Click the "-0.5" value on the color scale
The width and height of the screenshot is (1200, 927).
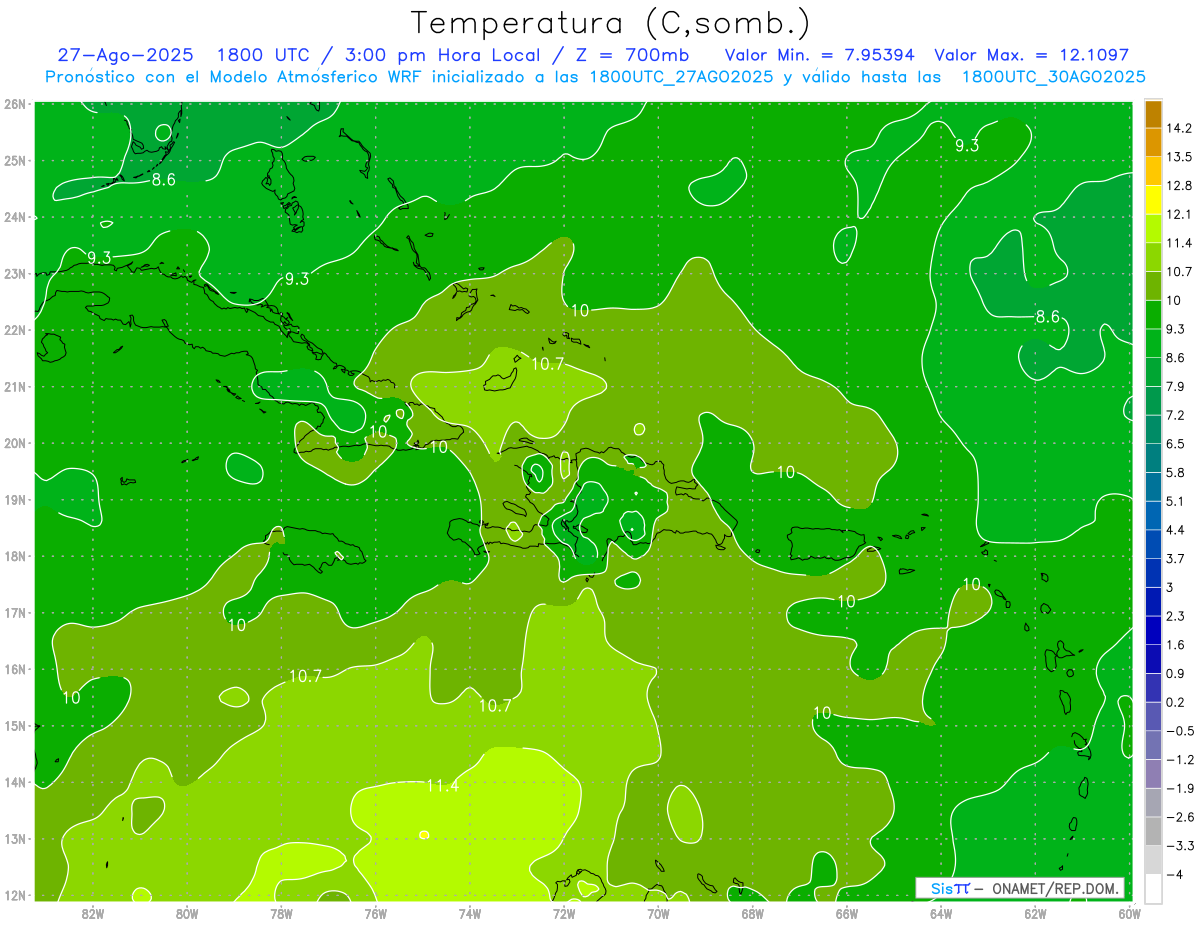pyautogui.click(x=1179, y=731)
